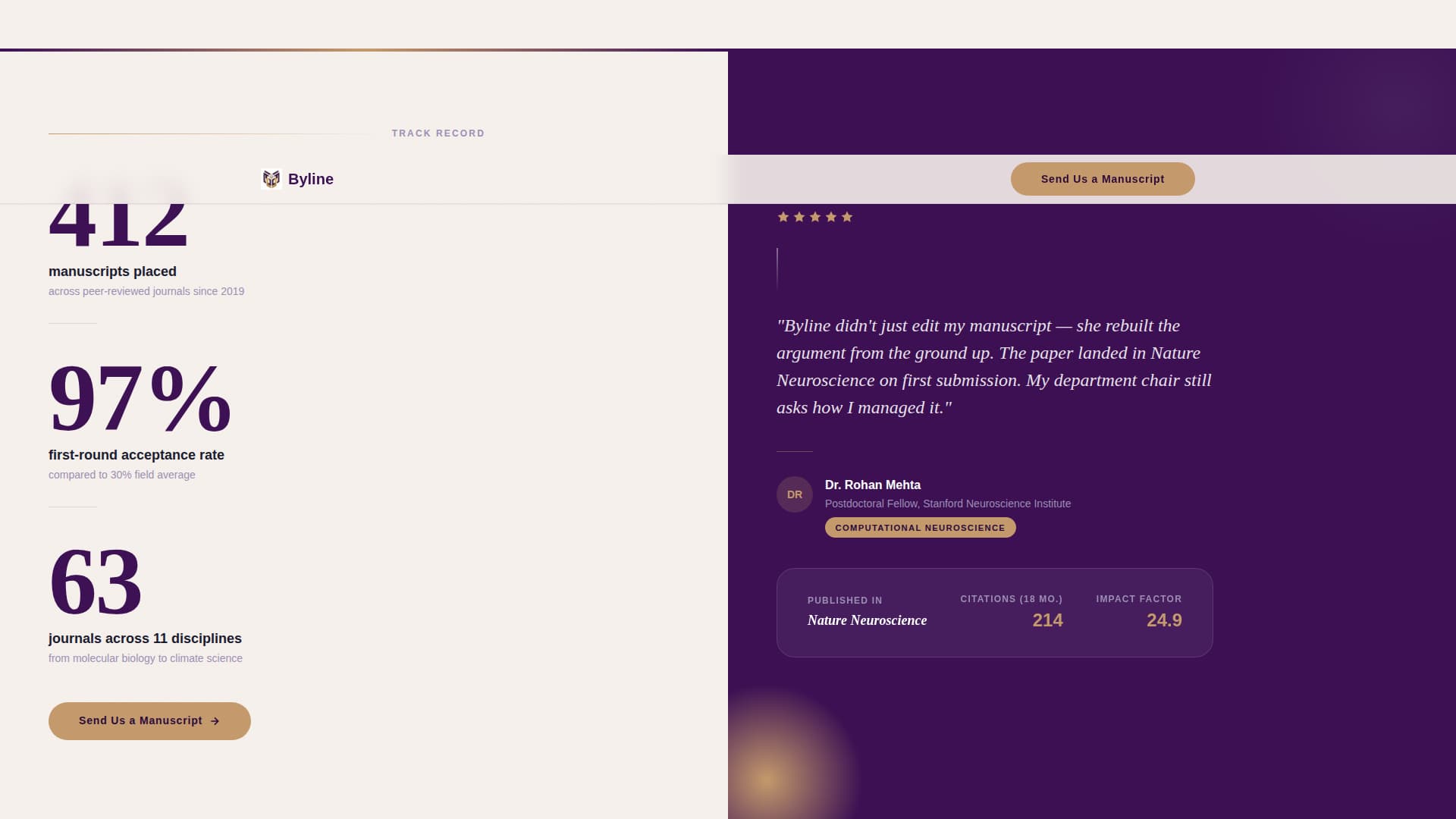Open the Byline brand name link
The width and height of the screenshot is (1456, 819).
tap(311, 179)
